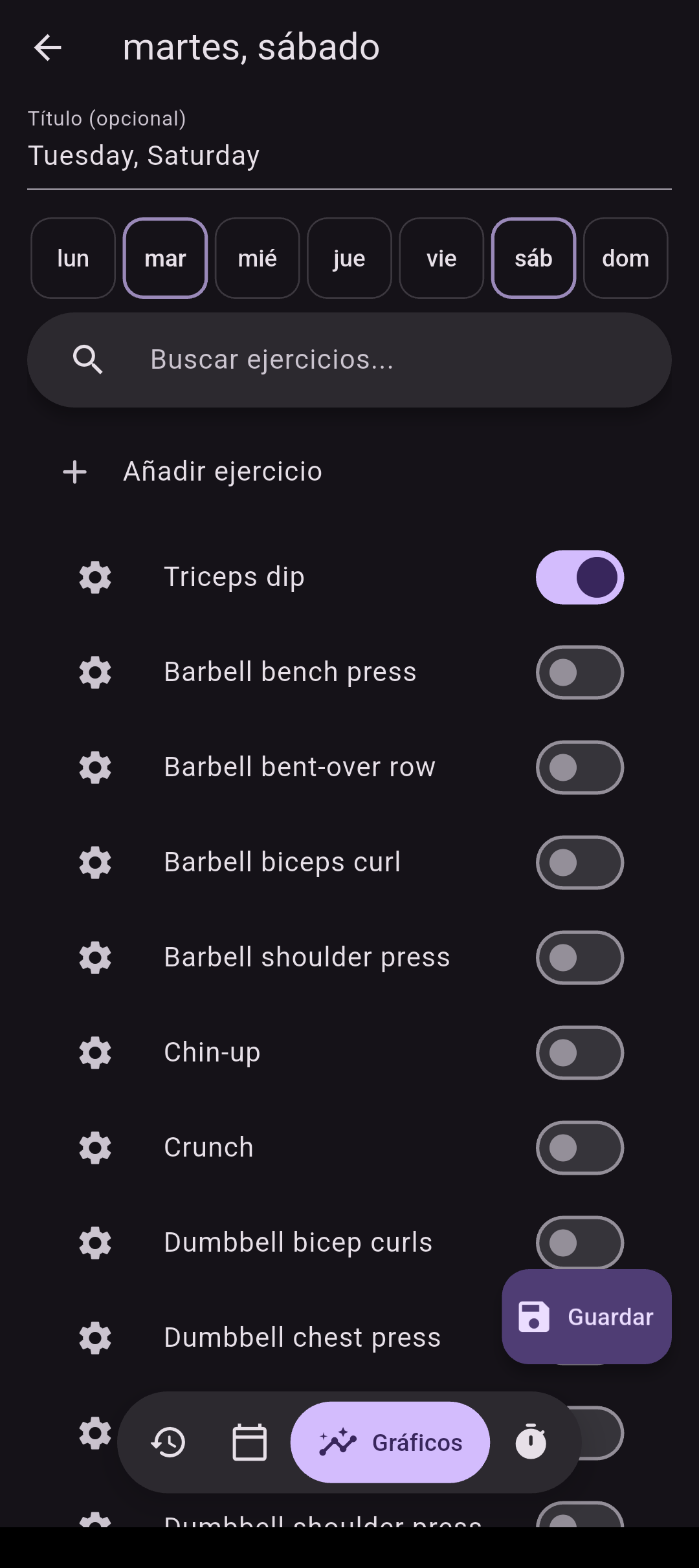
Task: Click the search magnifier icon
Action: point(88,360)
